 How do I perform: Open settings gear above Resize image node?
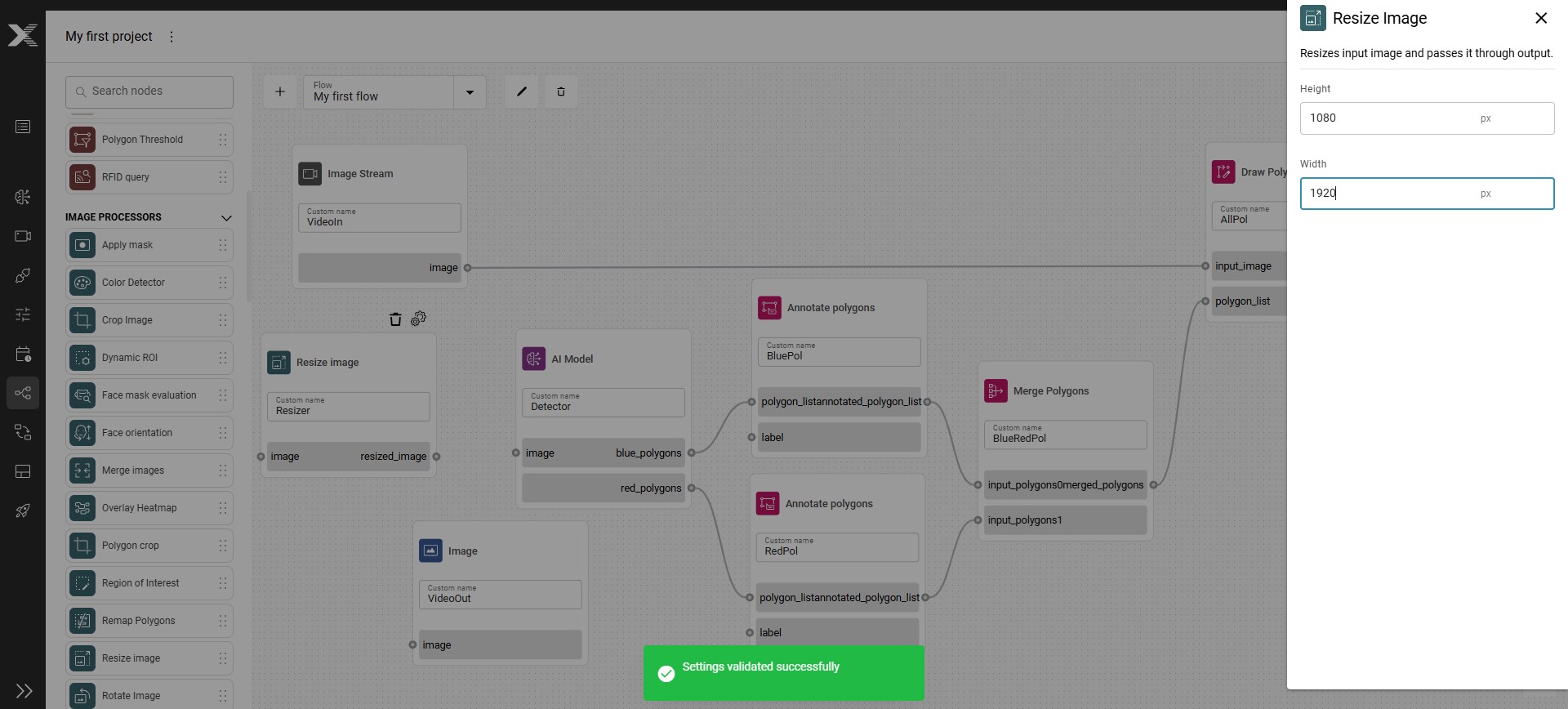click(418, 319)
